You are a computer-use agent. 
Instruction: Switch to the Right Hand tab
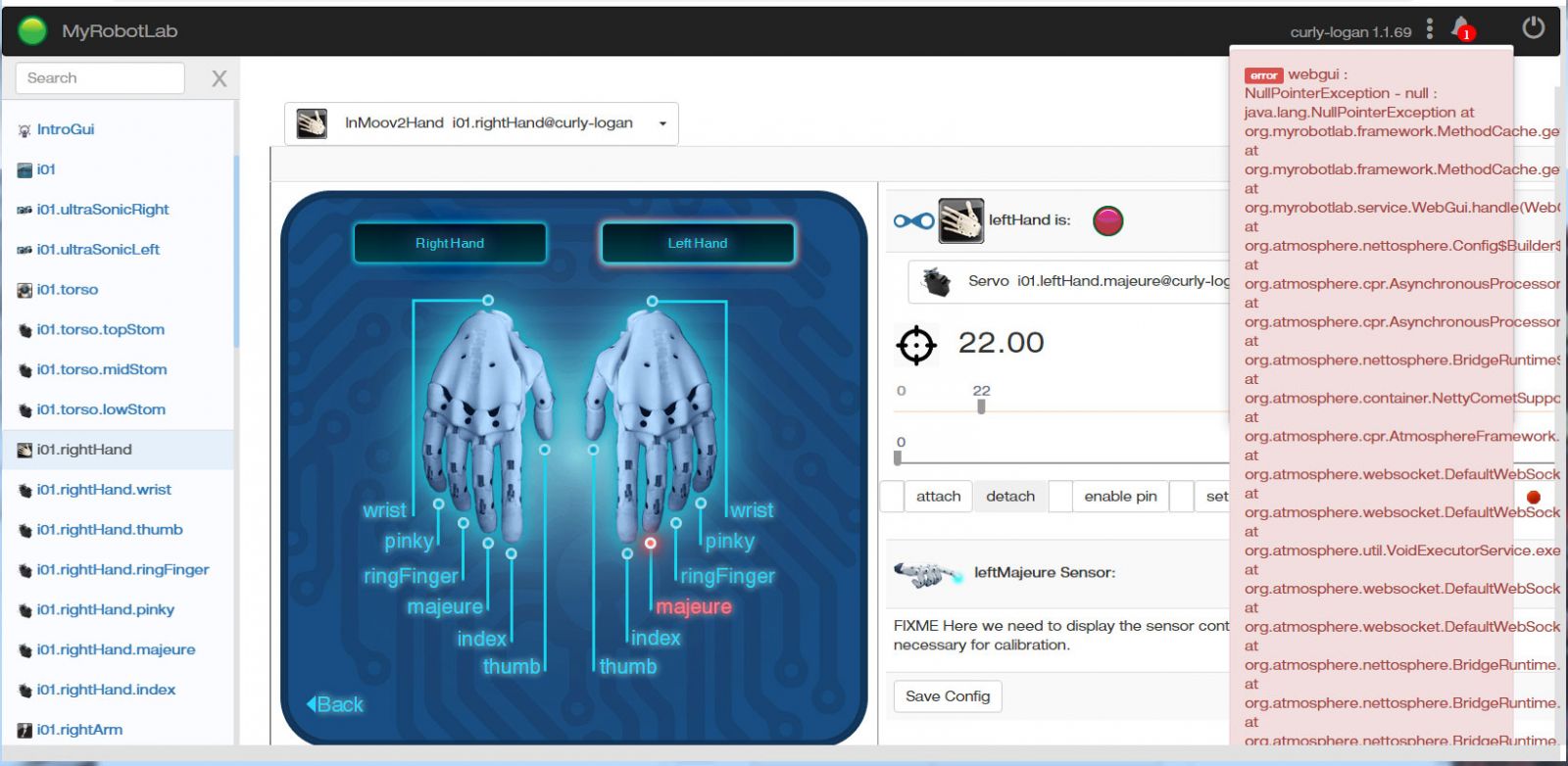(x=450, y=243)
